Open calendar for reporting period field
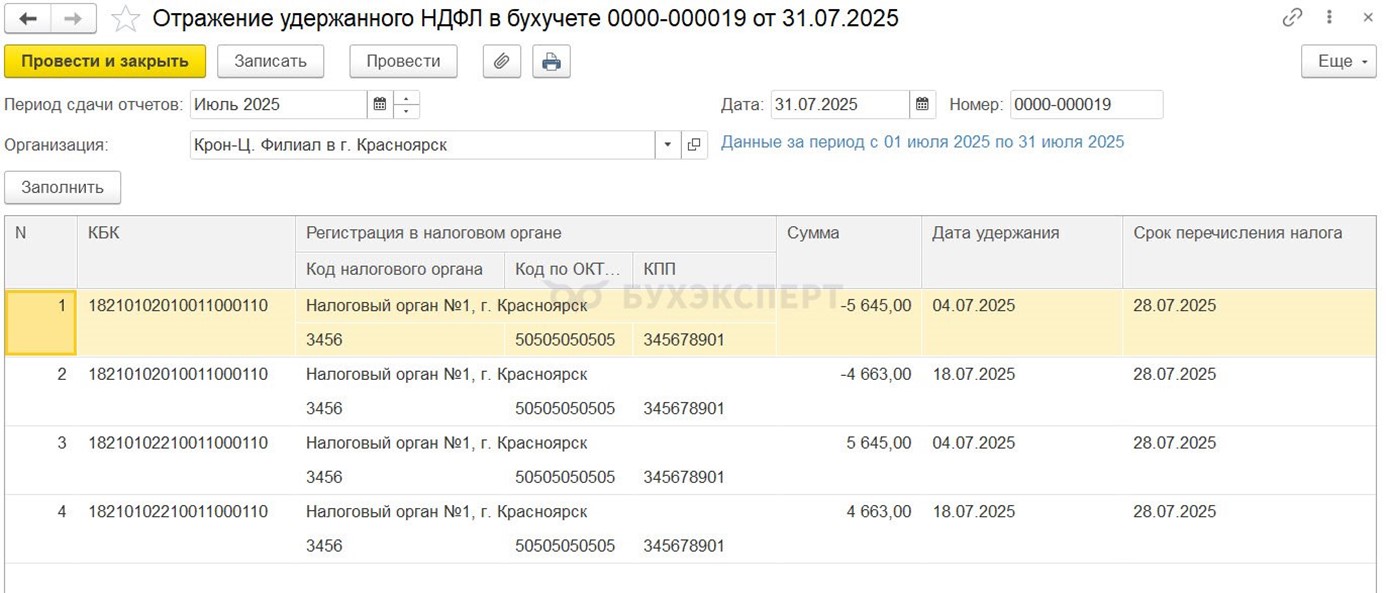 (380, 104)
